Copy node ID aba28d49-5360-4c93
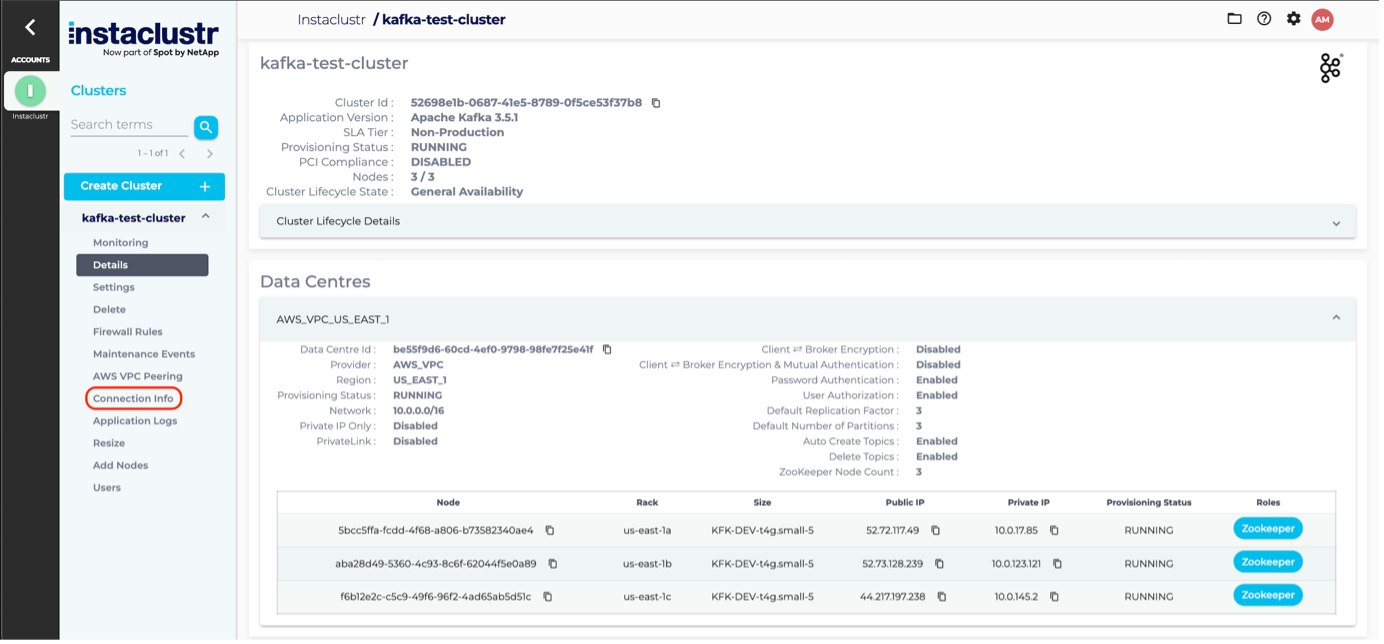This screenshot has height=644, width=1384. 552,564
